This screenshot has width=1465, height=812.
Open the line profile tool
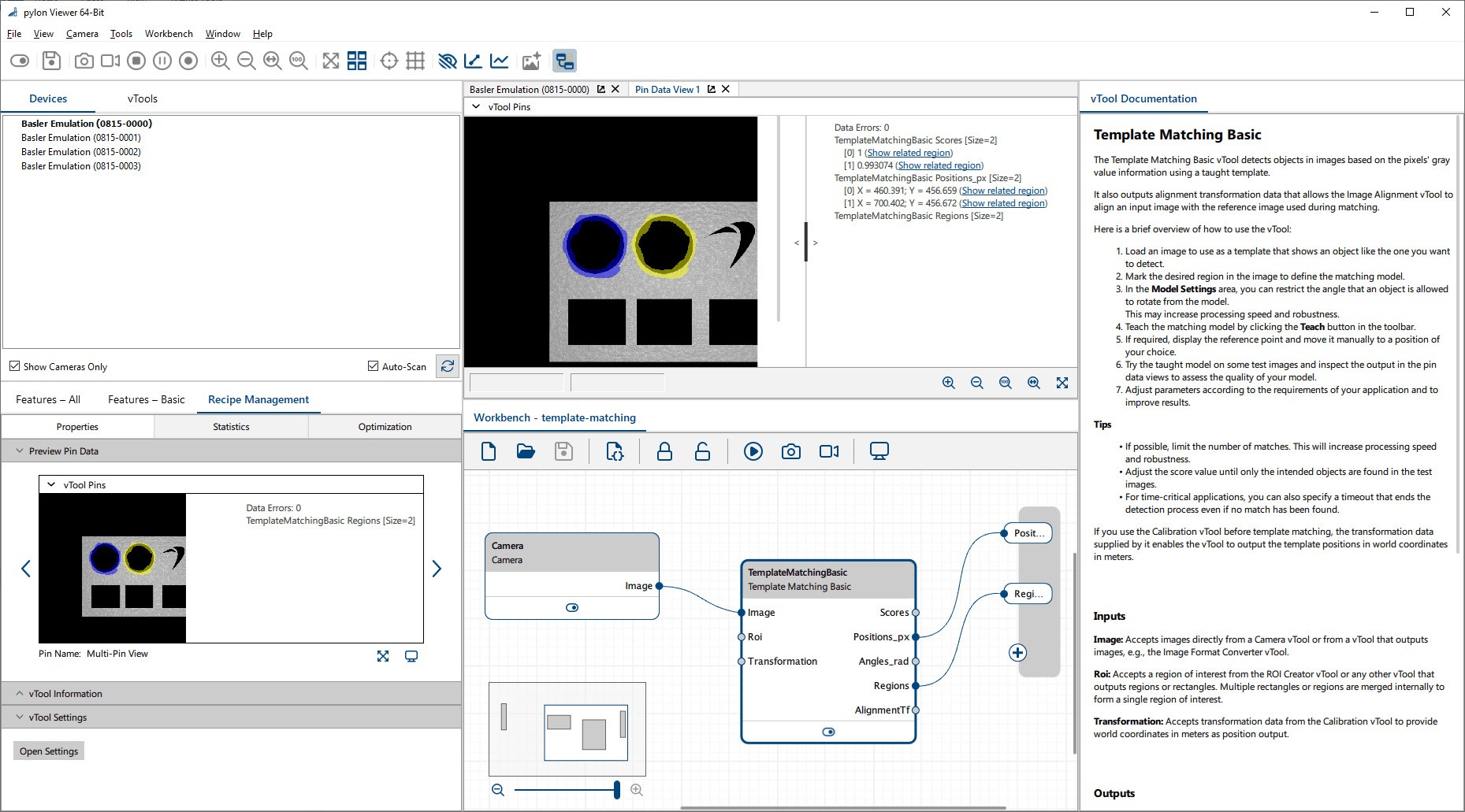(474, 61)
